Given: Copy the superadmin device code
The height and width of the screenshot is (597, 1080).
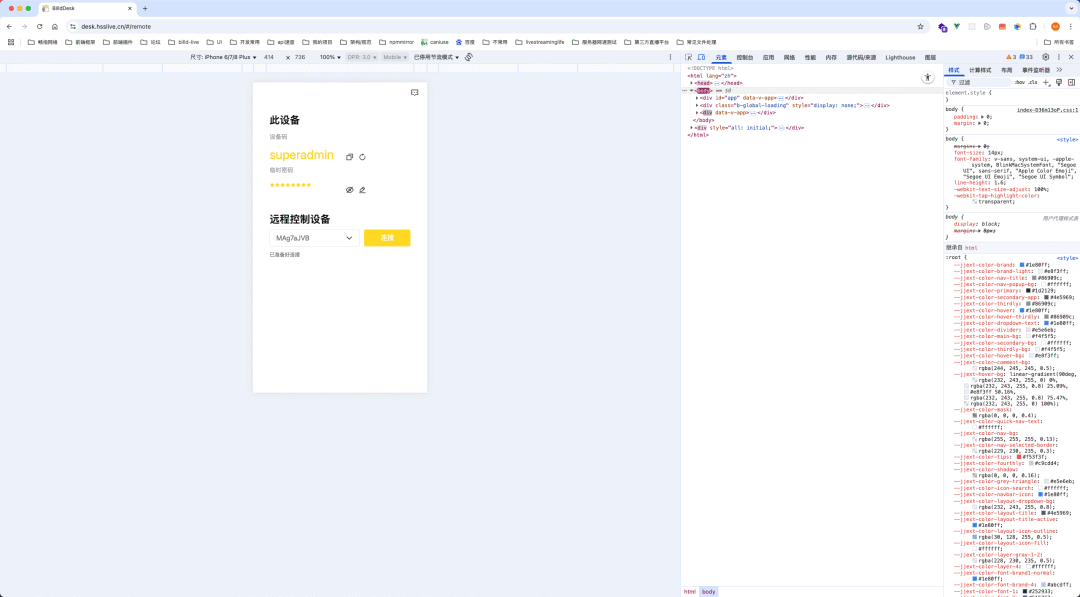Looking at the screenshot, I should 349,157.
